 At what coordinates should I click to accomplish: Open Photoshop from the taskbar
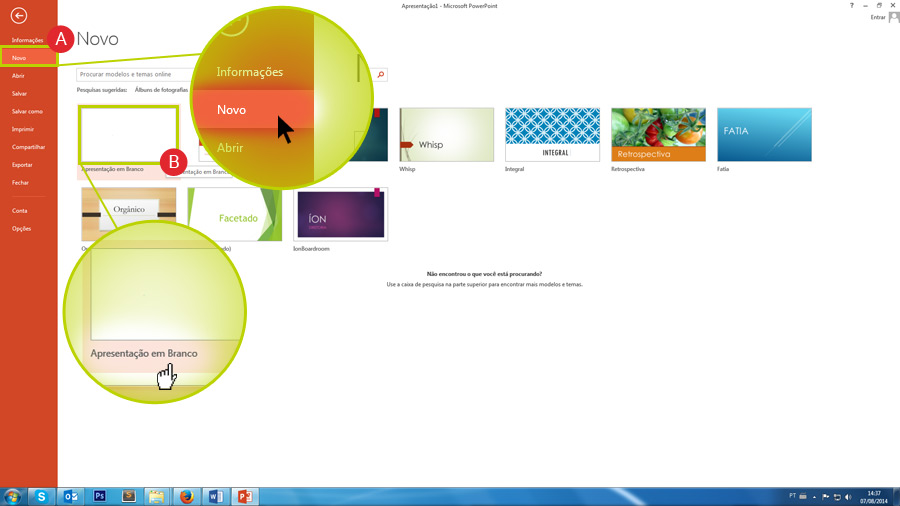[x=100, y=495]
